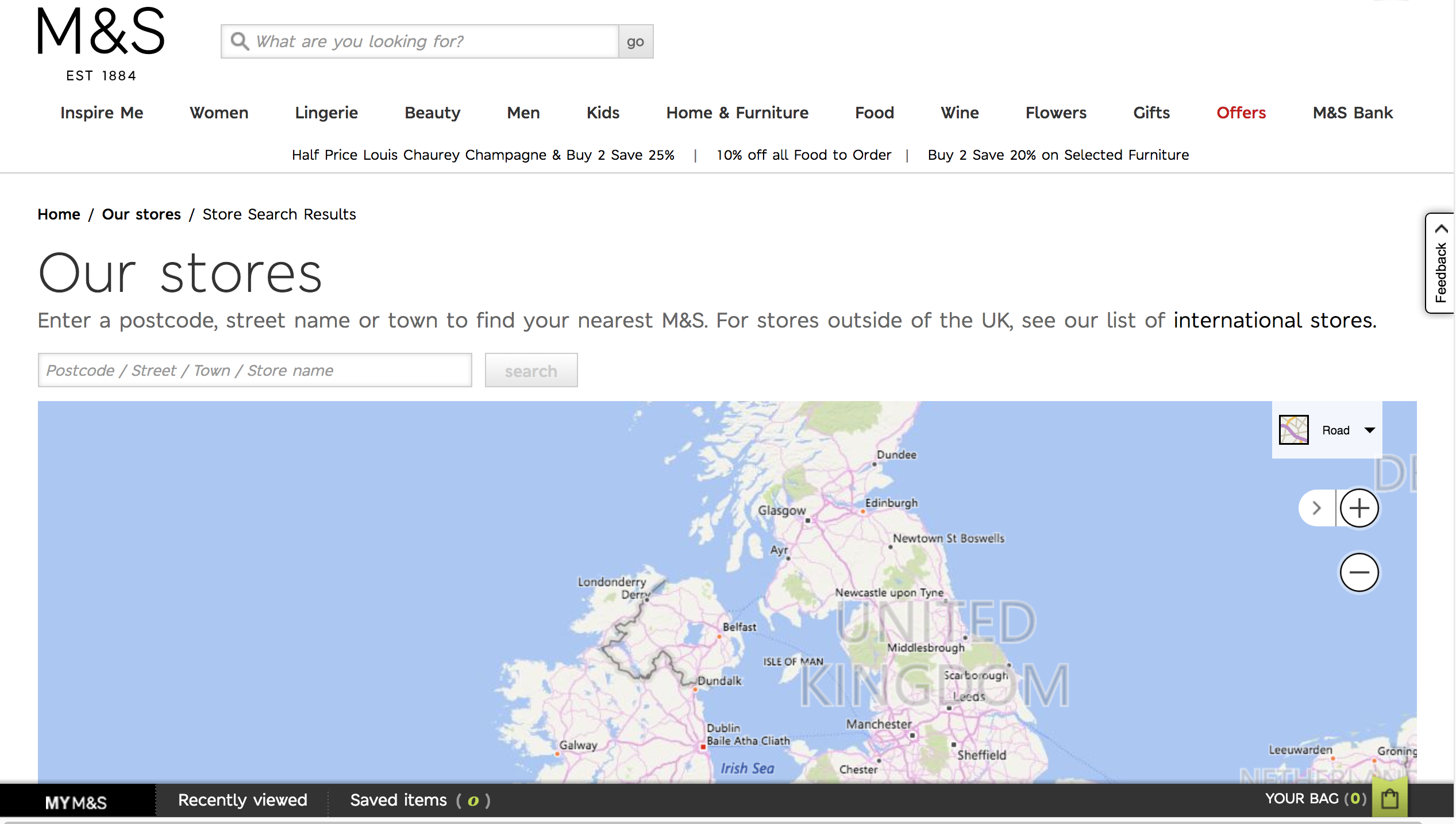Open the MY M&S tab
Screen dimensions: 1456x824
point(77,801)
